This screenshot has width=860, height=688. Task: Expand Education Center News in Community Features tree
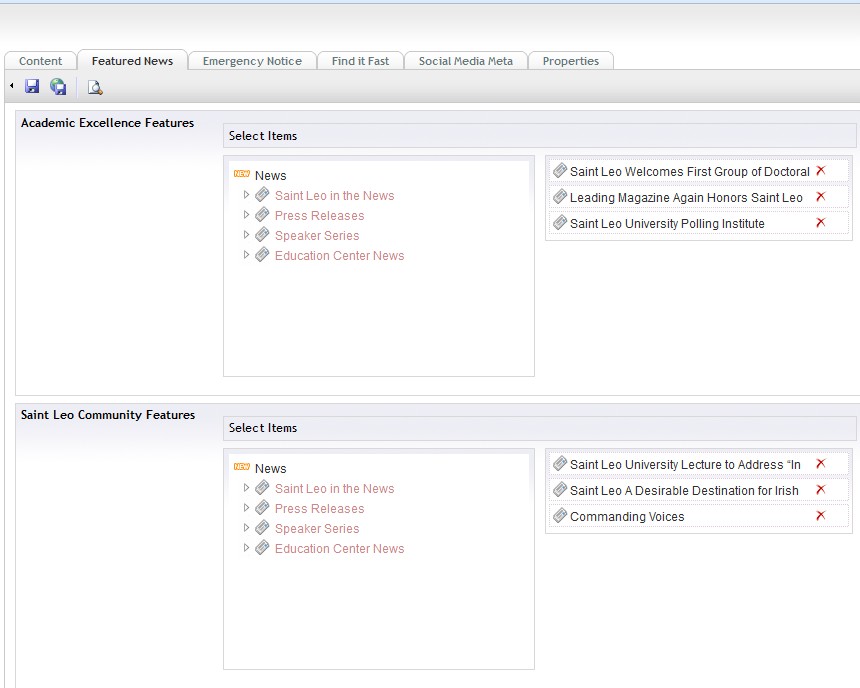[246, 548]
